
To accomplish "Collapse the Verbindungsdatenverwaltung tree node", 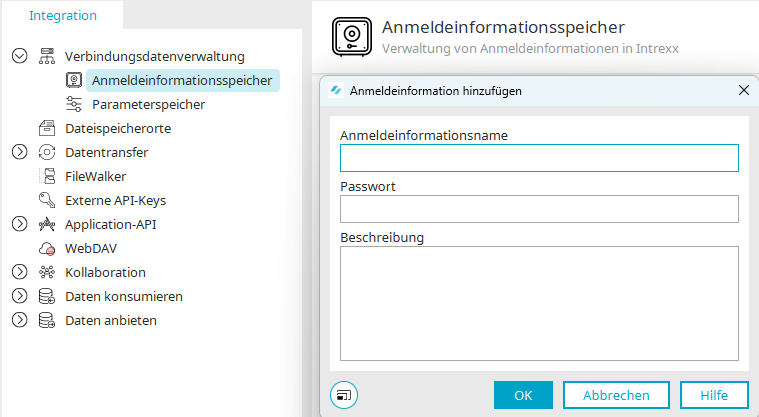I will tap(19, 56).
